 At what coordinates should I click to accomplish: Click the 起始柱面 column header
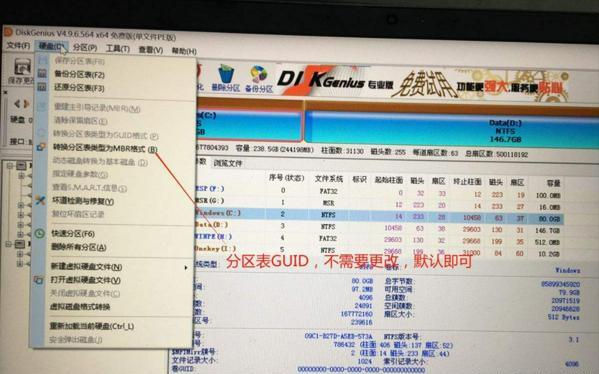coord(389,180)
